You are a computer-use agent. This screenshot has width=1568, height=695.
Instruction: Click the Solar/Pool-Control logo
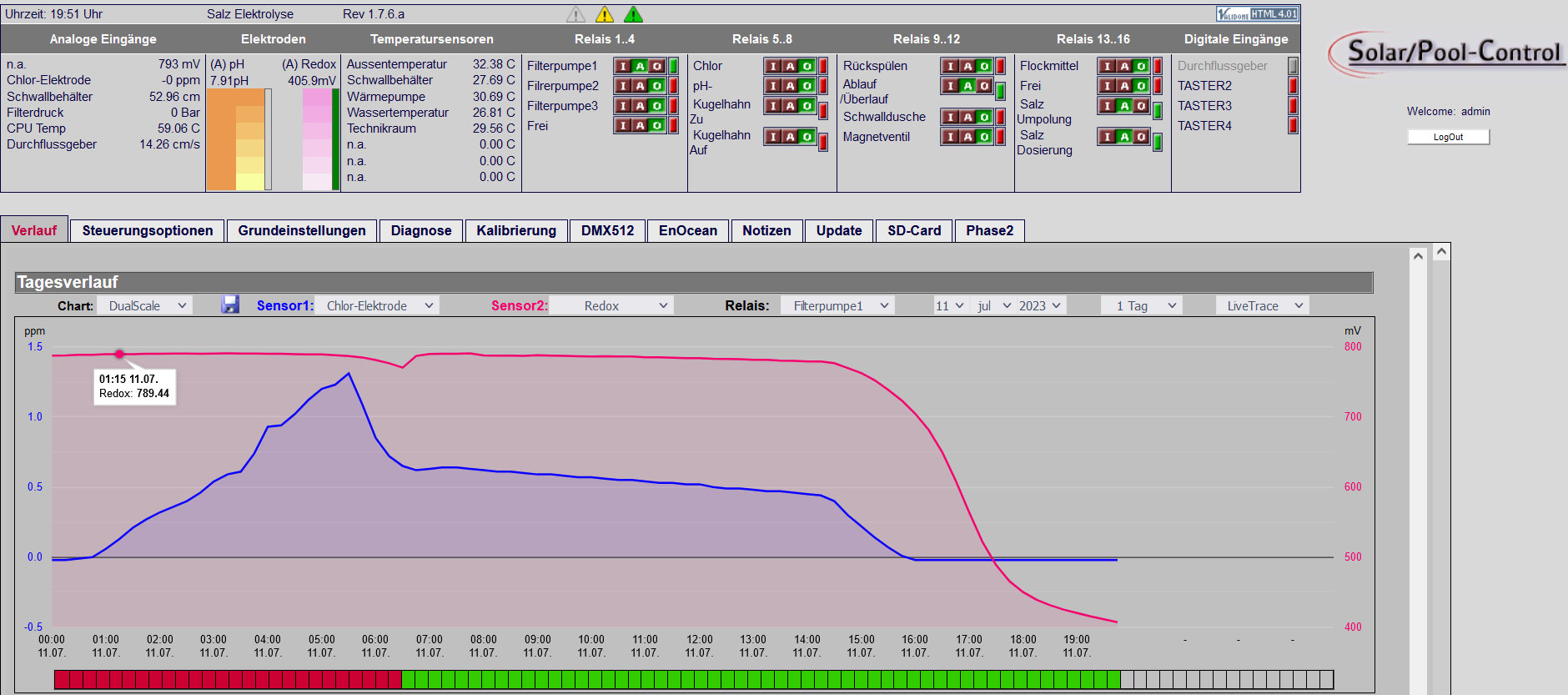tap(1448, 53)
